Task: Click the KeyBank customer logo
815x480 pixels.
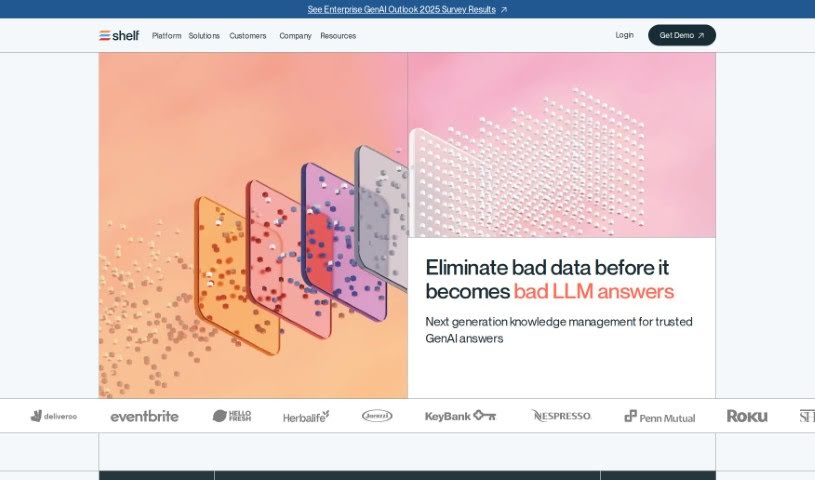Action: [x=461, y=416]
